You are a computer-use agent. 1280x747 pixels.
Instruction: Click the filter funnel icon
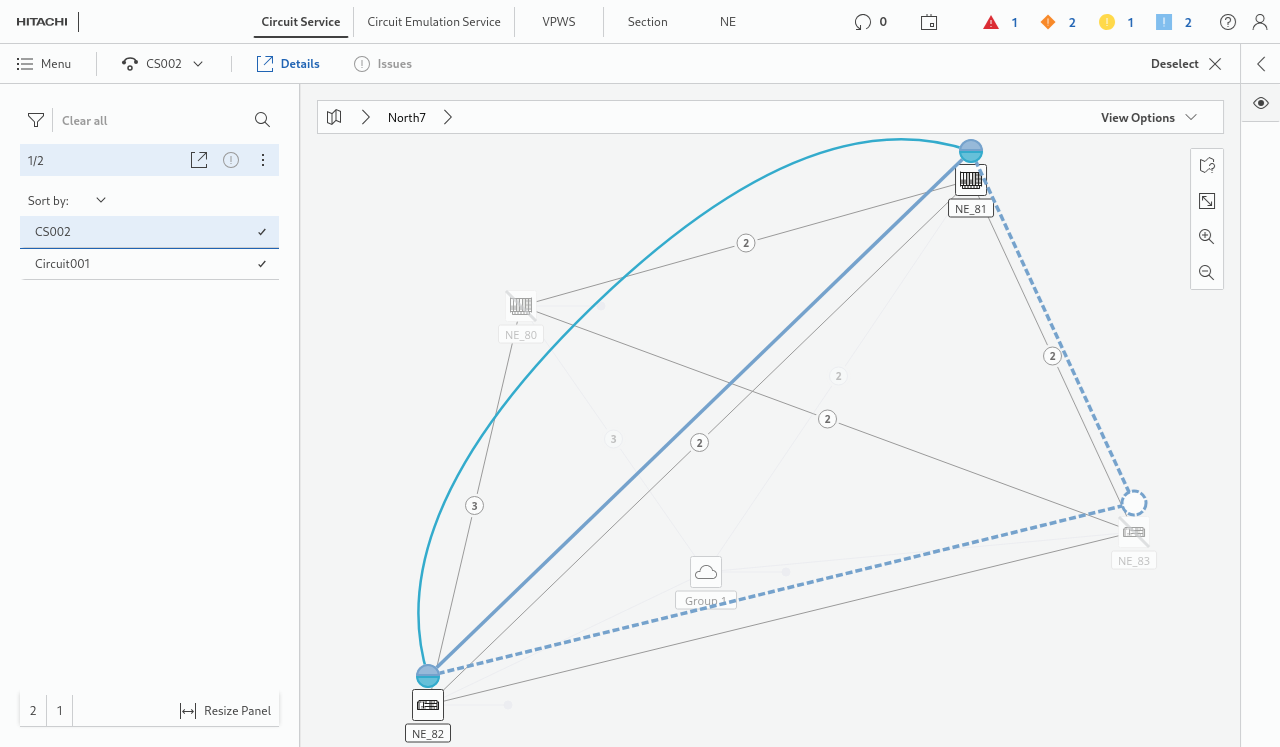[x=36, y=120]
